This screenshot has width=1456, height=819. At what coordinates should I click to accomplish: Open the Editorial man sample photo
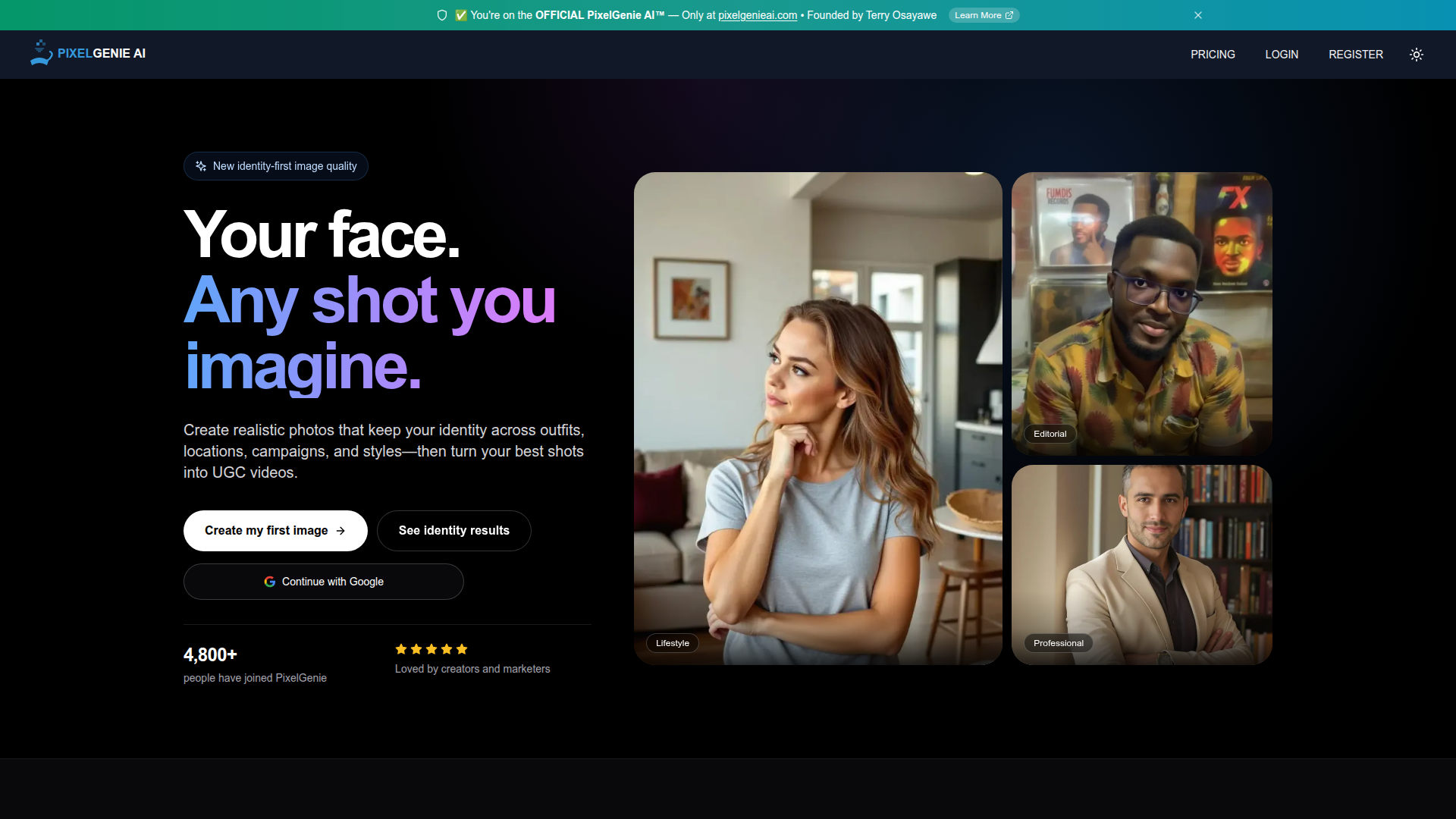click(1142, 314)
